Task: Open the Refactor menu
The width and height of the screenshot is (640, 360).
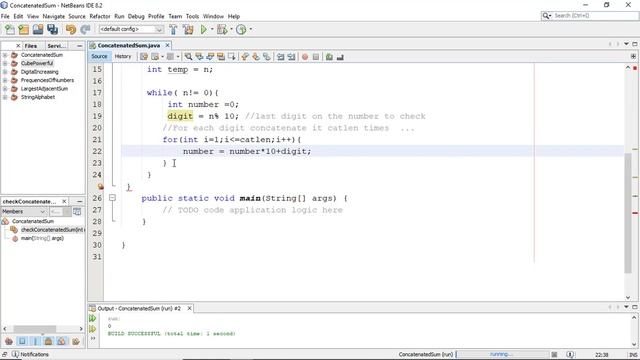Action: pos(100,16)
